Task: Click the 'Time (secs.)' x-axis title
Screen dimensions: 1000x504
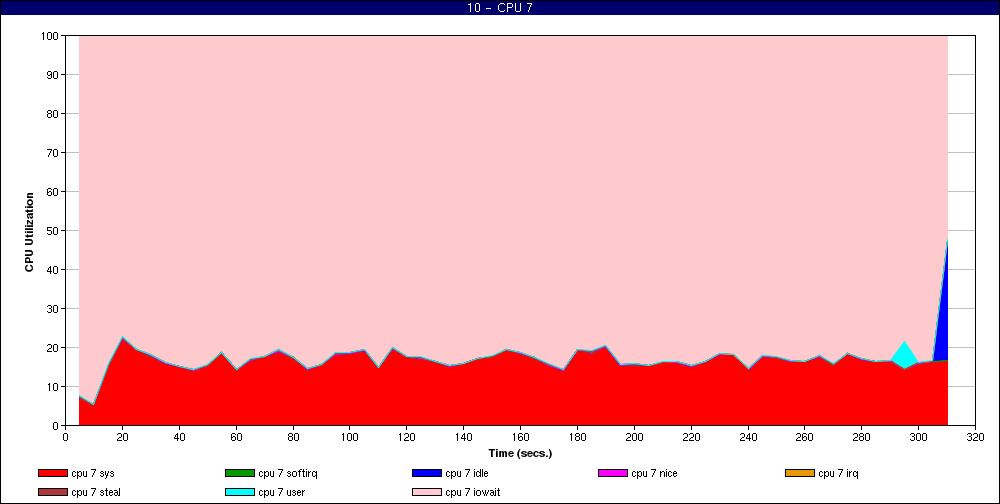Action: pos(520,454)
